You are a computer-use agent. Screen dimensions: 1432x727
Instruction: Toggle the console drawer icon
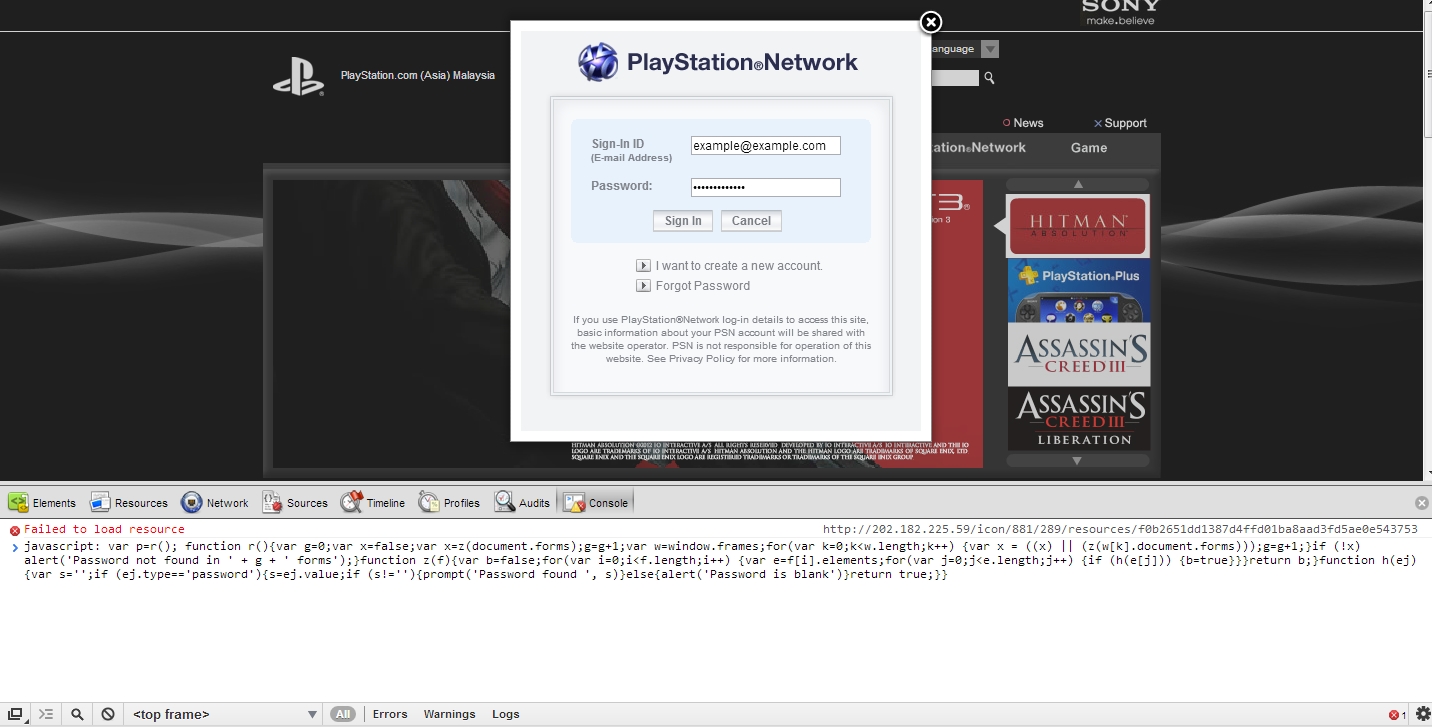(x=46, y=714)
